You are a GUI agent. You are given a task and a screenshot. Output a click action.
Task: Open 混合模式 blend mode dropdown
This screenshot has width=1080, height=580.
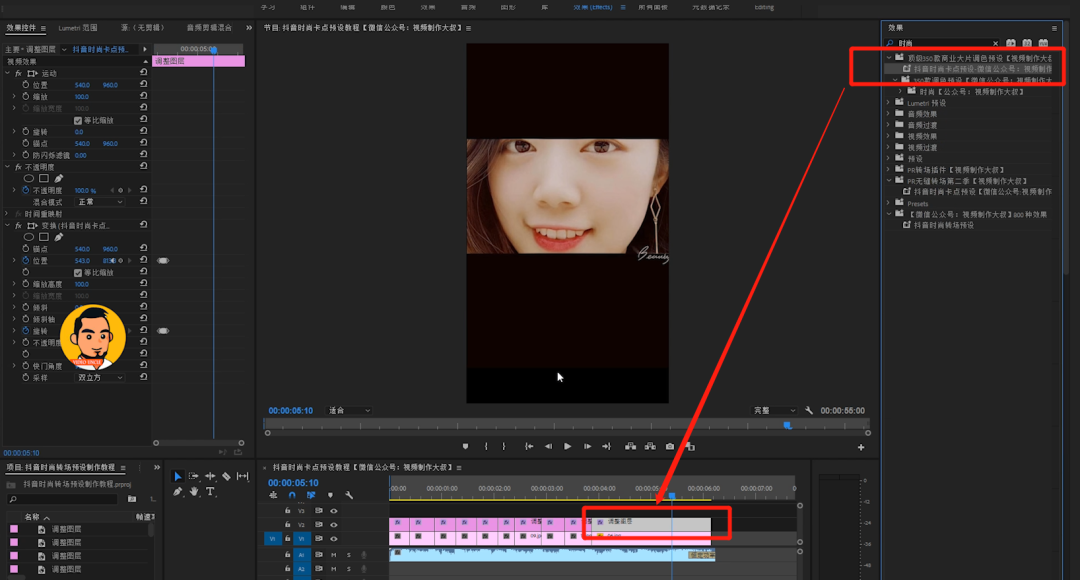coord(100,202)
